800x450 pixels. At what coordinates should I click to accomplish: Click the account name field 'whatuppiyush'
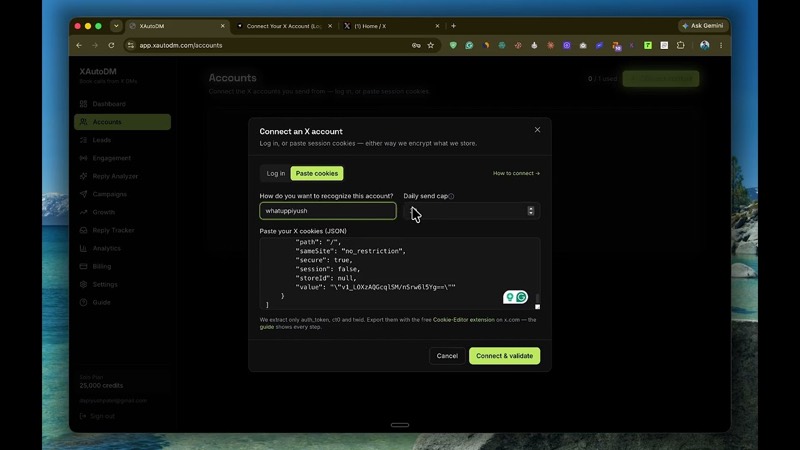click(328, 211)
